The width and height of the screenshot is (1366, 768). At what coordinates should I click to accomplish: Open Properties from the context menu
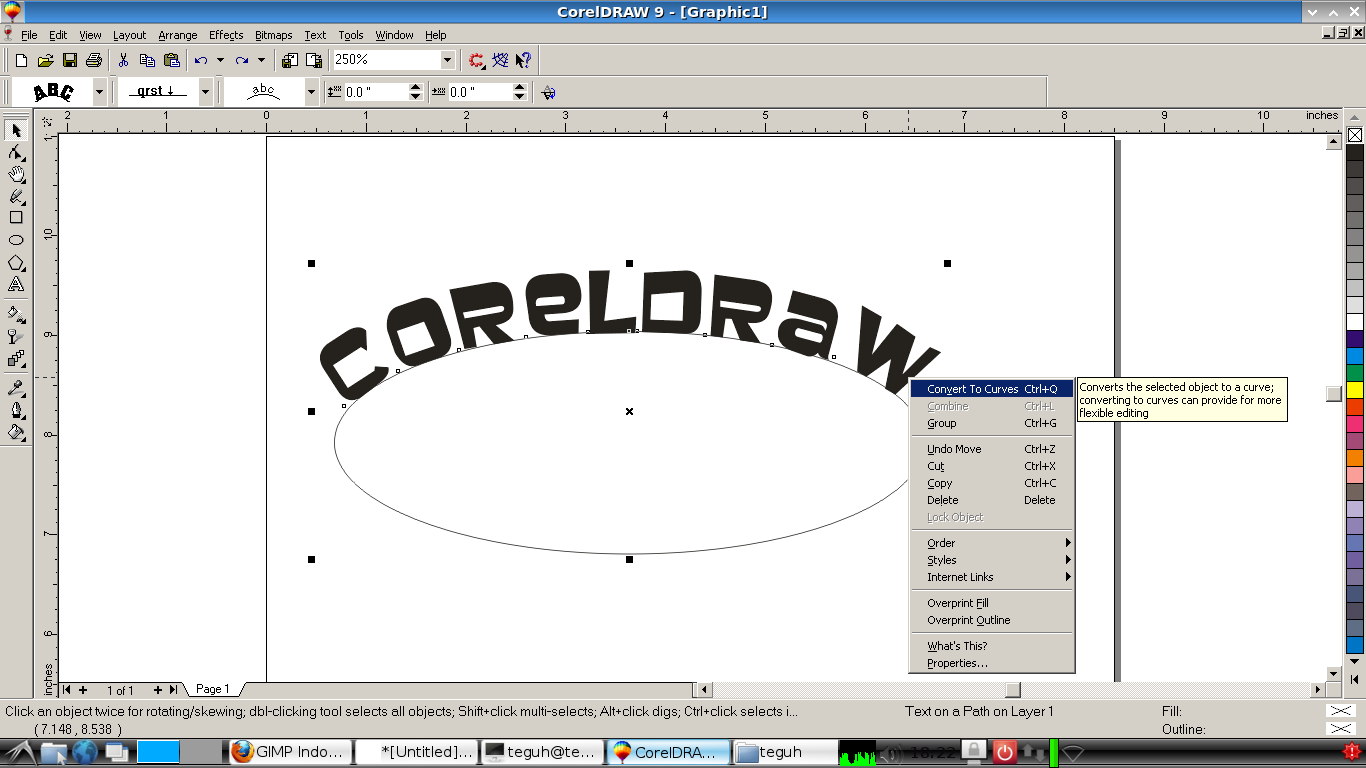tap(991, 663)
